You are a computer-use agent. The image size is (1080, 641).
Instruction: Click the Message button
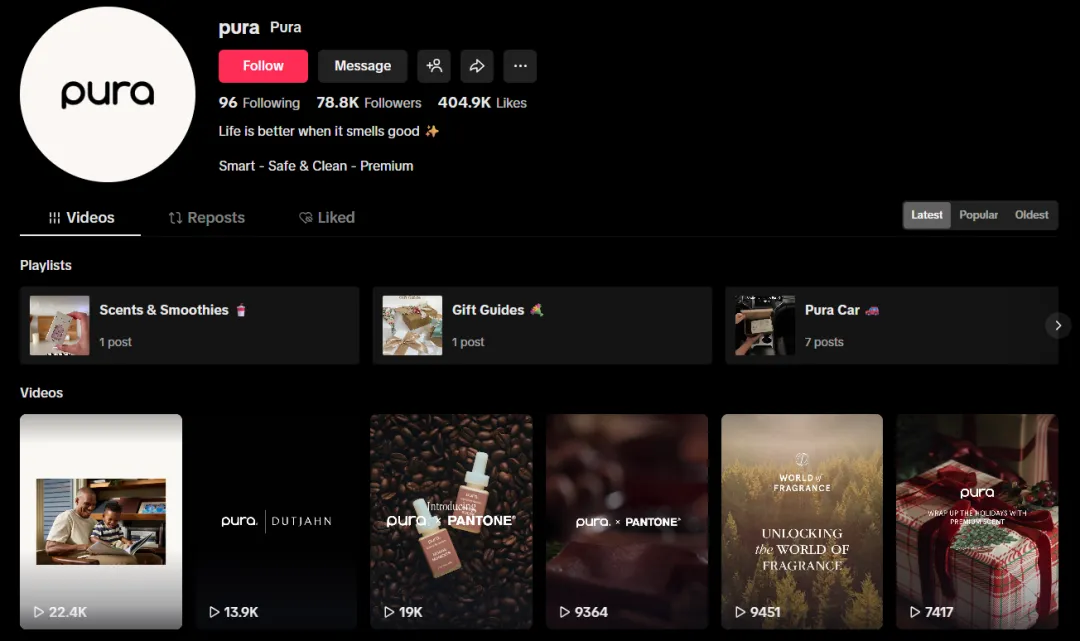click(x=362, y=66)
